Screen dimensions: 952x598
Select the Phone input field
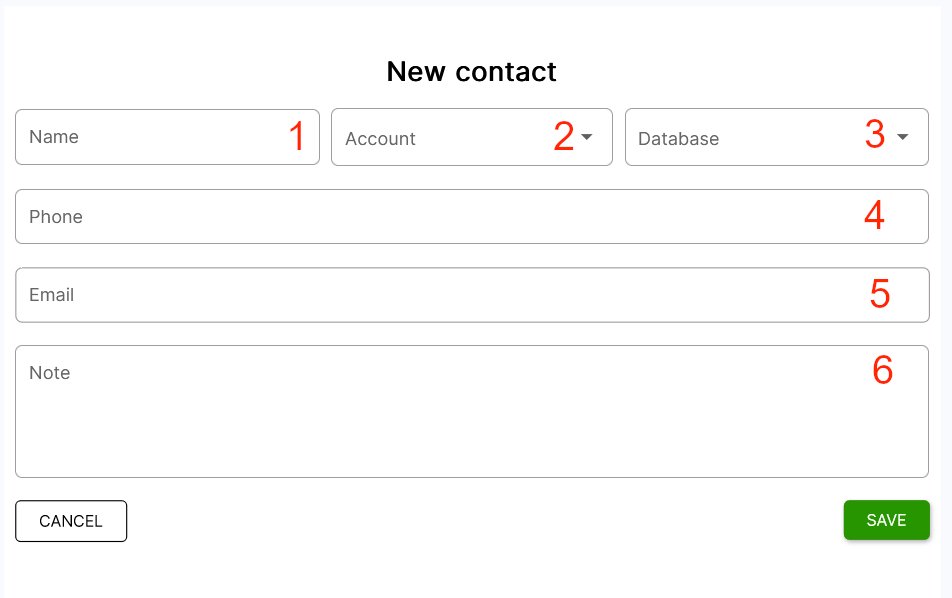(x=470, y=216)
